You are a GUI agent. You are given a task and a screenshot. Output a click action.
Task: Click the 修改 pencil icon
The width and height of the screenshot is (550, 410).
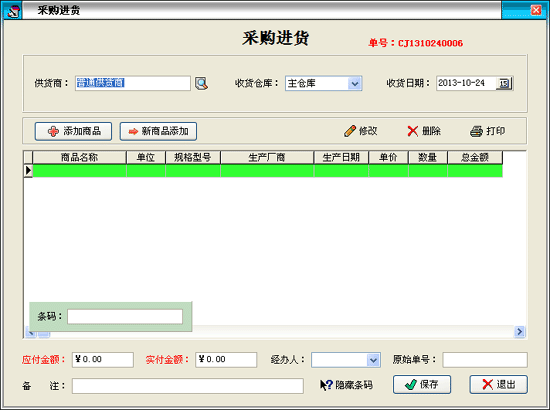tap(350, 131)
